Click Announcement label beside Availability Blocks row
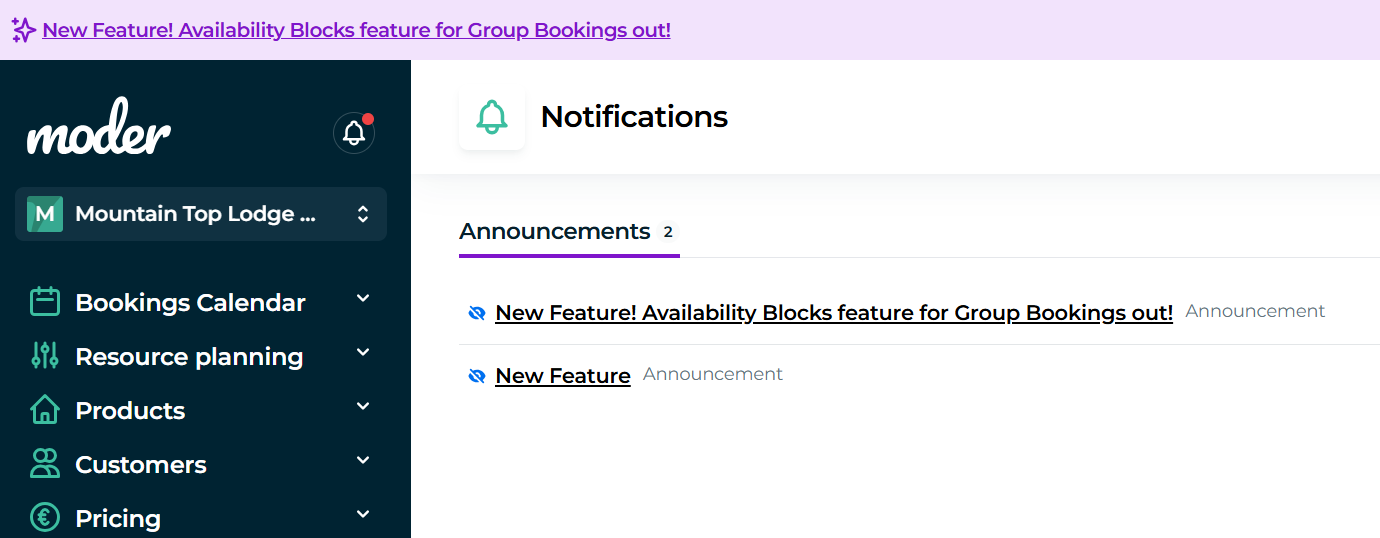Viewport: 1380px width, 538px height. coord(1255,311)
